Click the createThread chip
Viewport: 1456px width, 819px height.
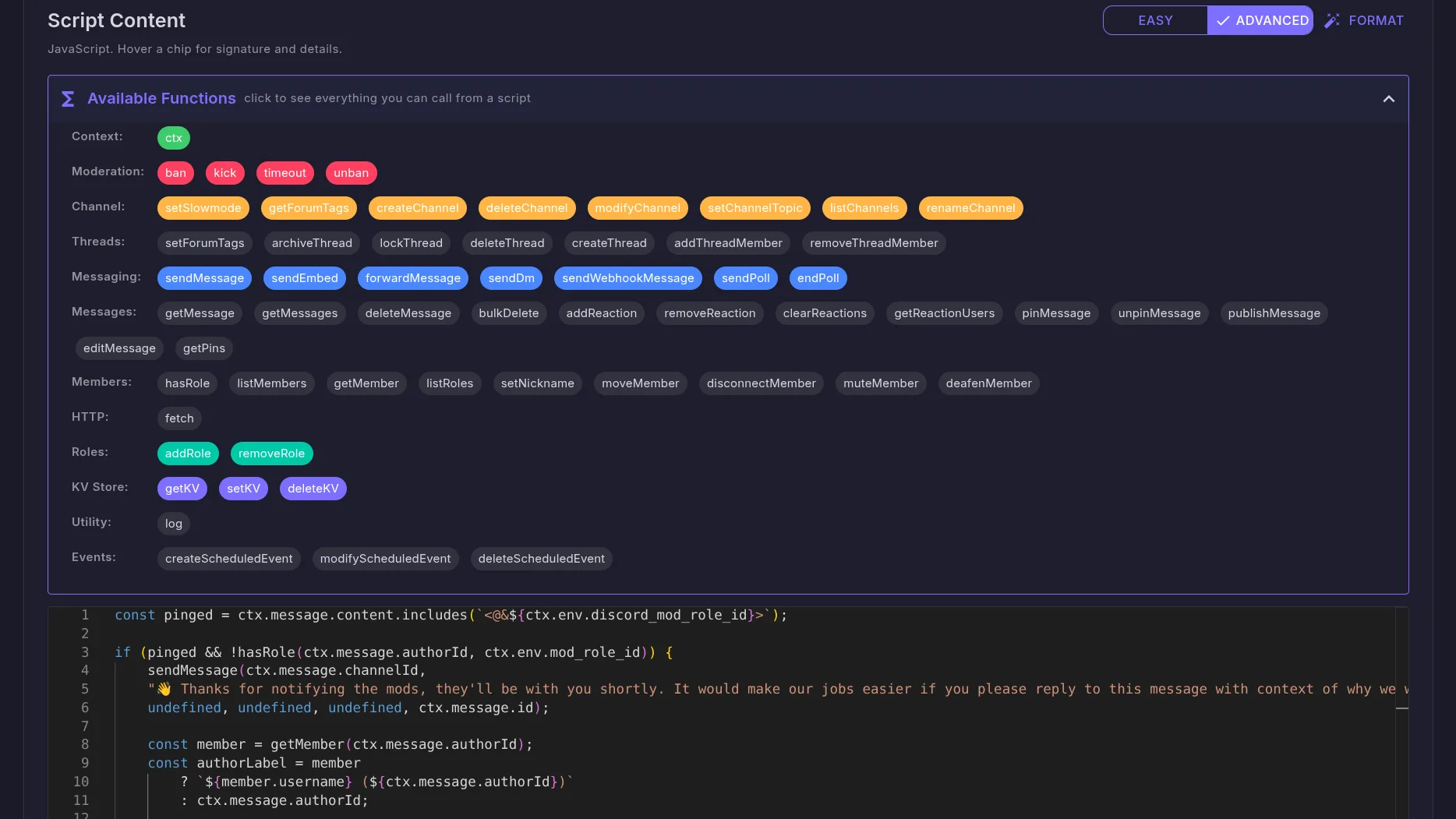(x=610, y=243)
